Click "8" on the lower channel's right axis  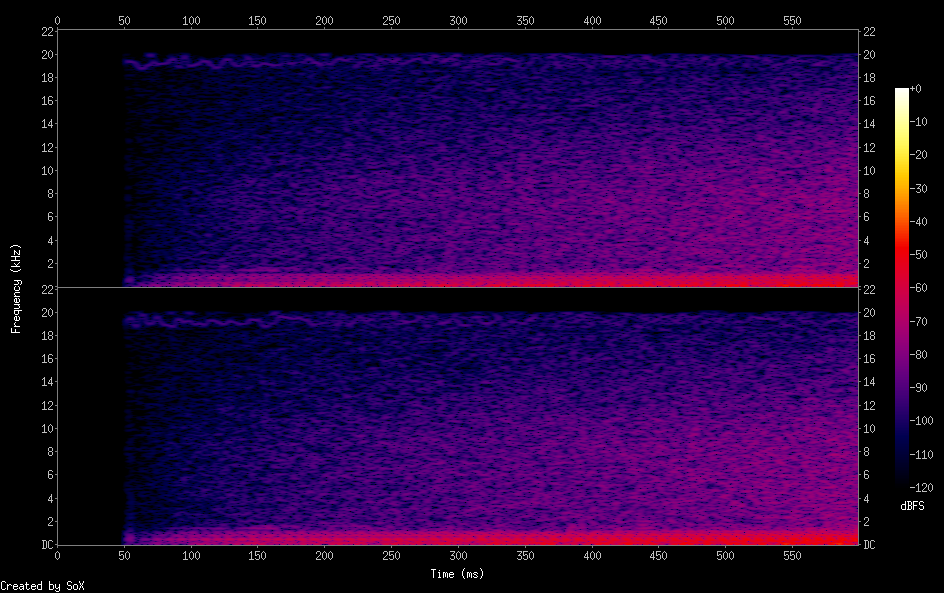(866, 452)
